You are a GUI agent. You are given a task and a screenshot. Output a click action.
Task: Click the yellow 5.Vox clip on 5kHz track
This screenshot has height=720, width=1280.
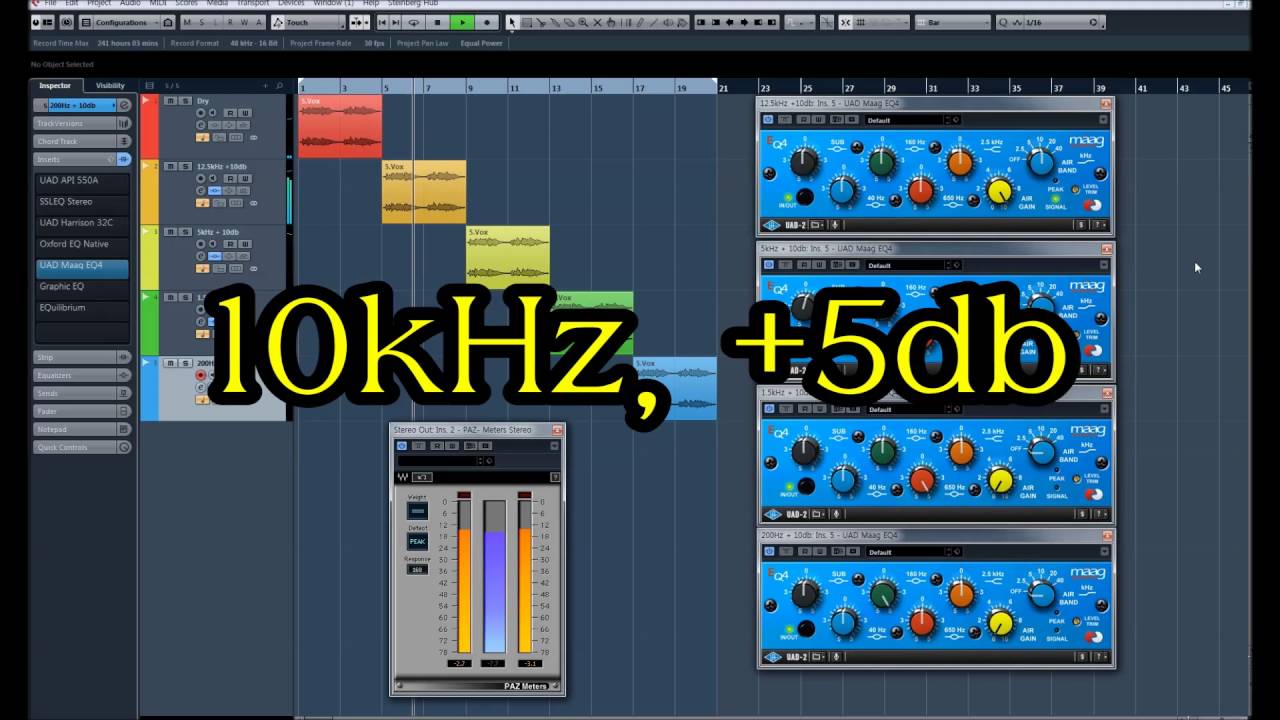point(508,257)
